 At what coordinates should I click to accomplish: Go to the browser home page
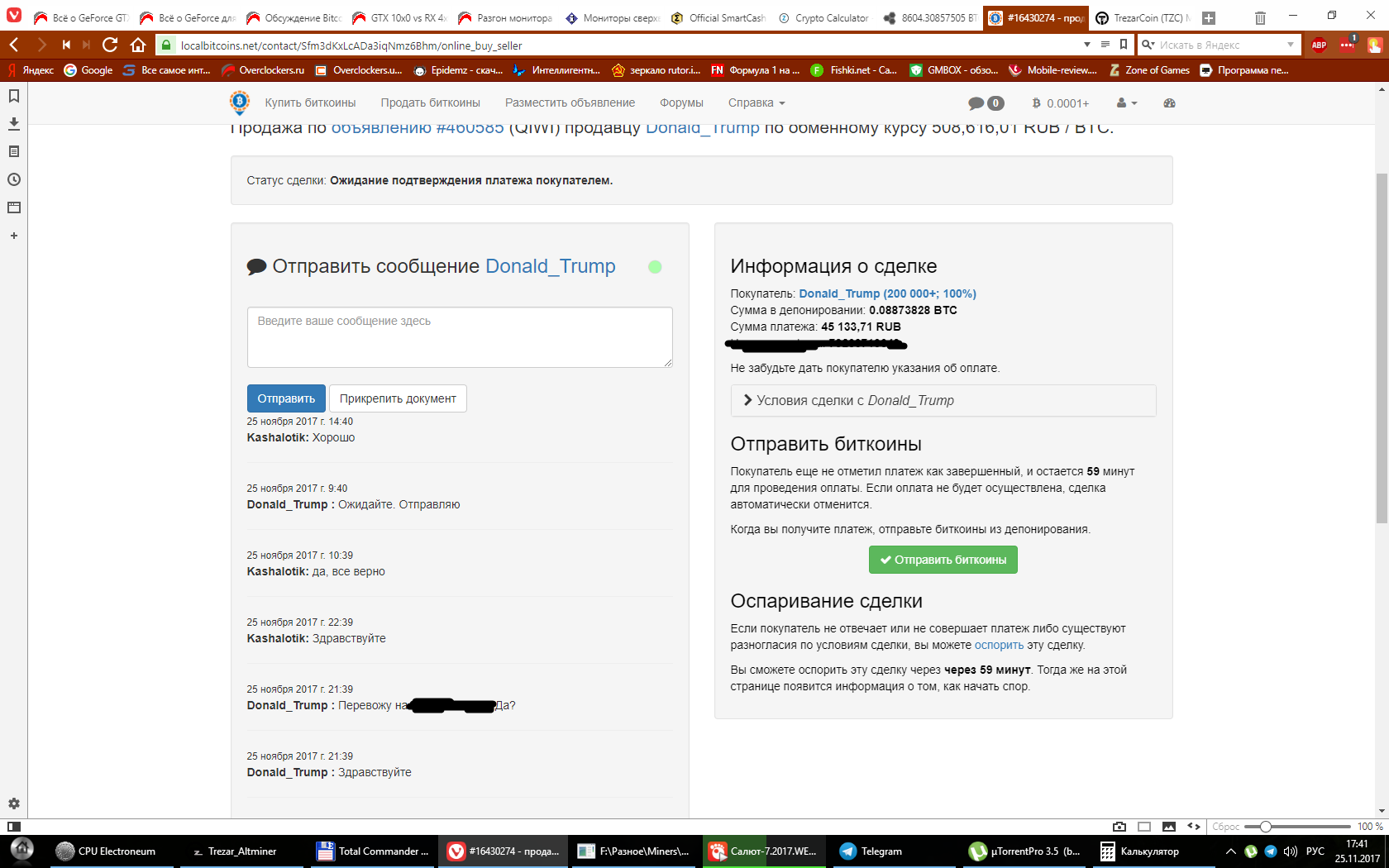click(x=138, y=45)
